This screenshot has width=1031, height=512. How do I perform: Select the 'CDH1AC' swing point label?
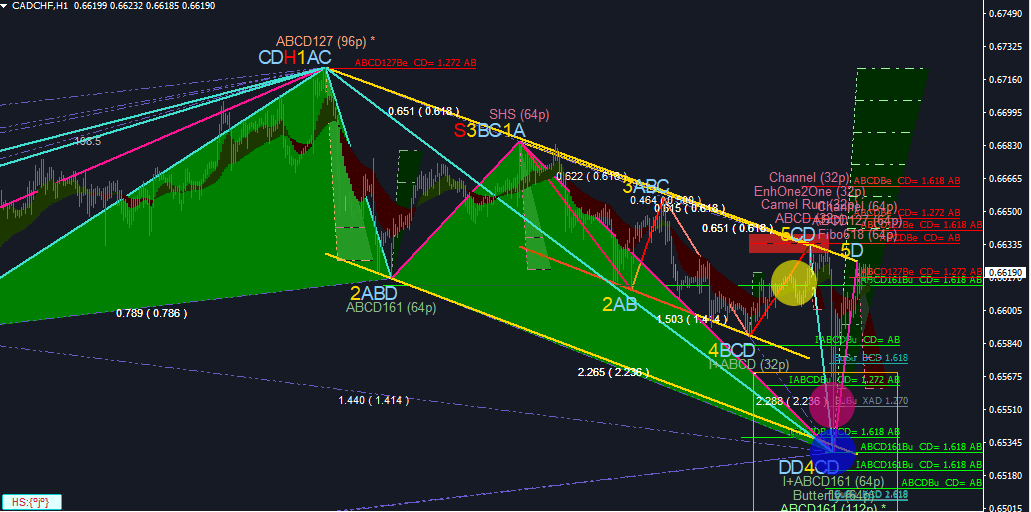[295, 58]
